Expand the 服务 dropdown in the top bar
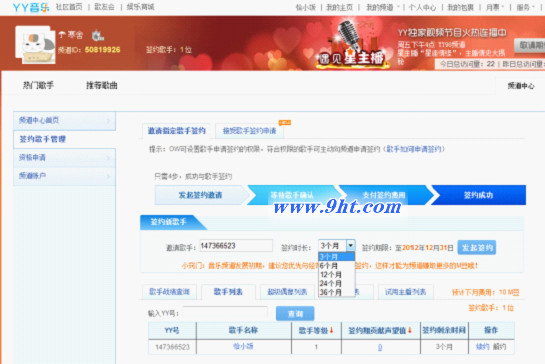The width and height of the screenshot is (545, 364). (525, 7)
